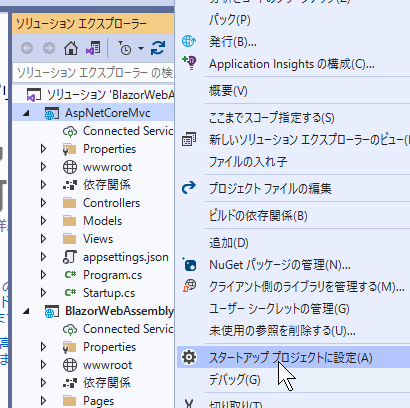Click the appsettings.json file icon
This screenshot has height=408, width=410.
click(70, 257)
